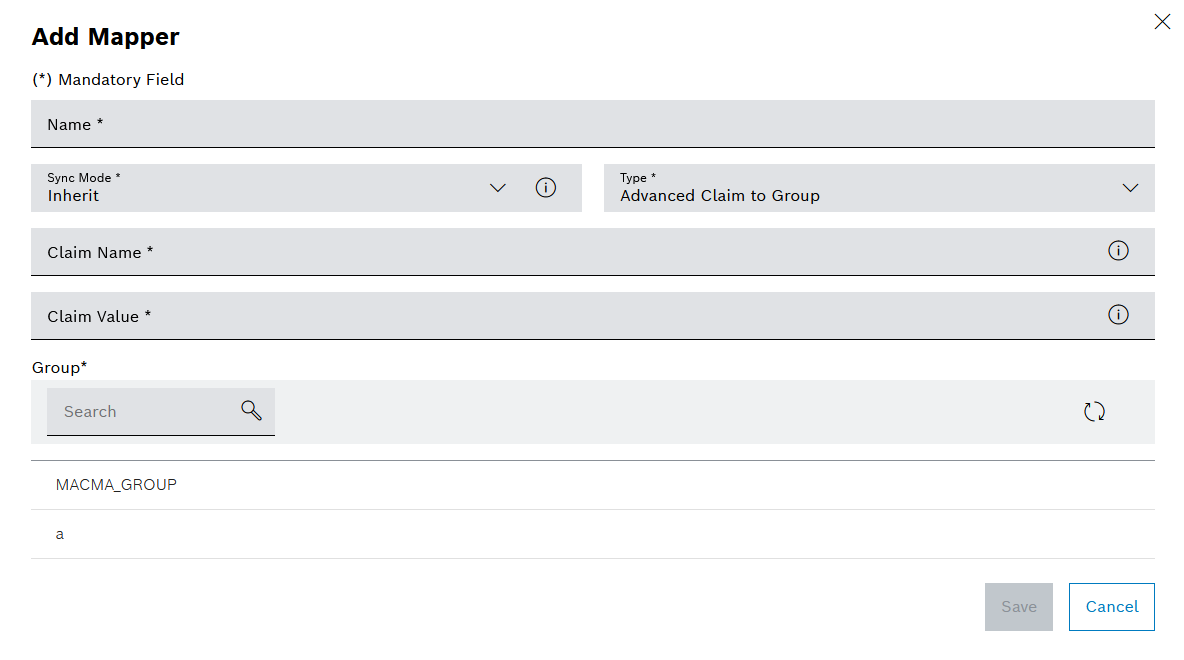This screenshot has width=1184, height=660.
Task: Close the Add Mapper dialog
Action: [x=1162, y=21]
